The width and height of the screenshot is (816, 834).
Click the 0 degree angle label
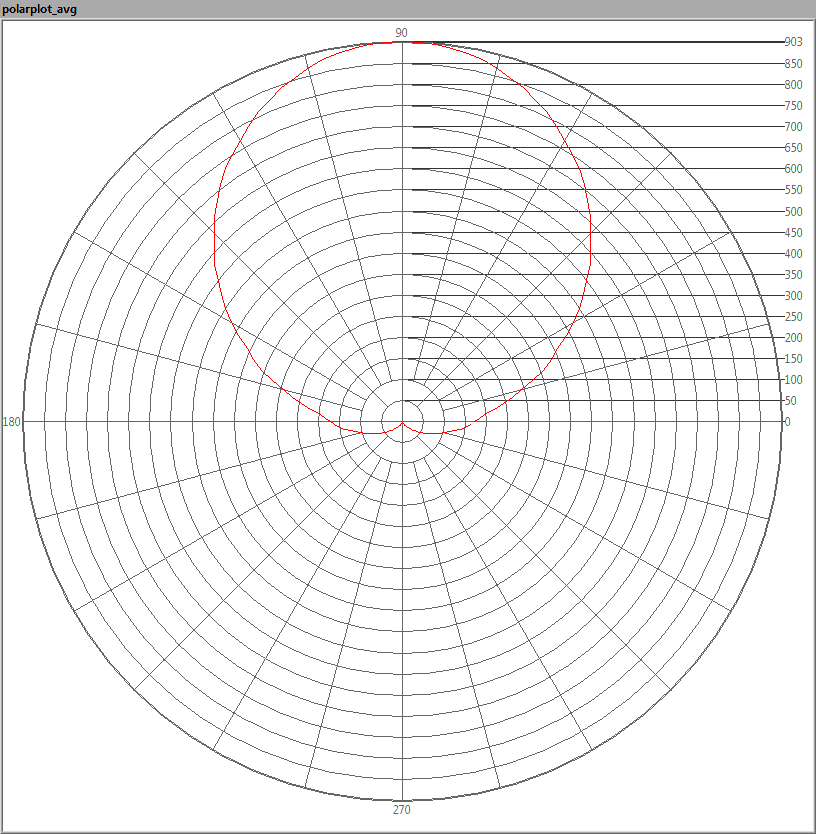[787, 422]
